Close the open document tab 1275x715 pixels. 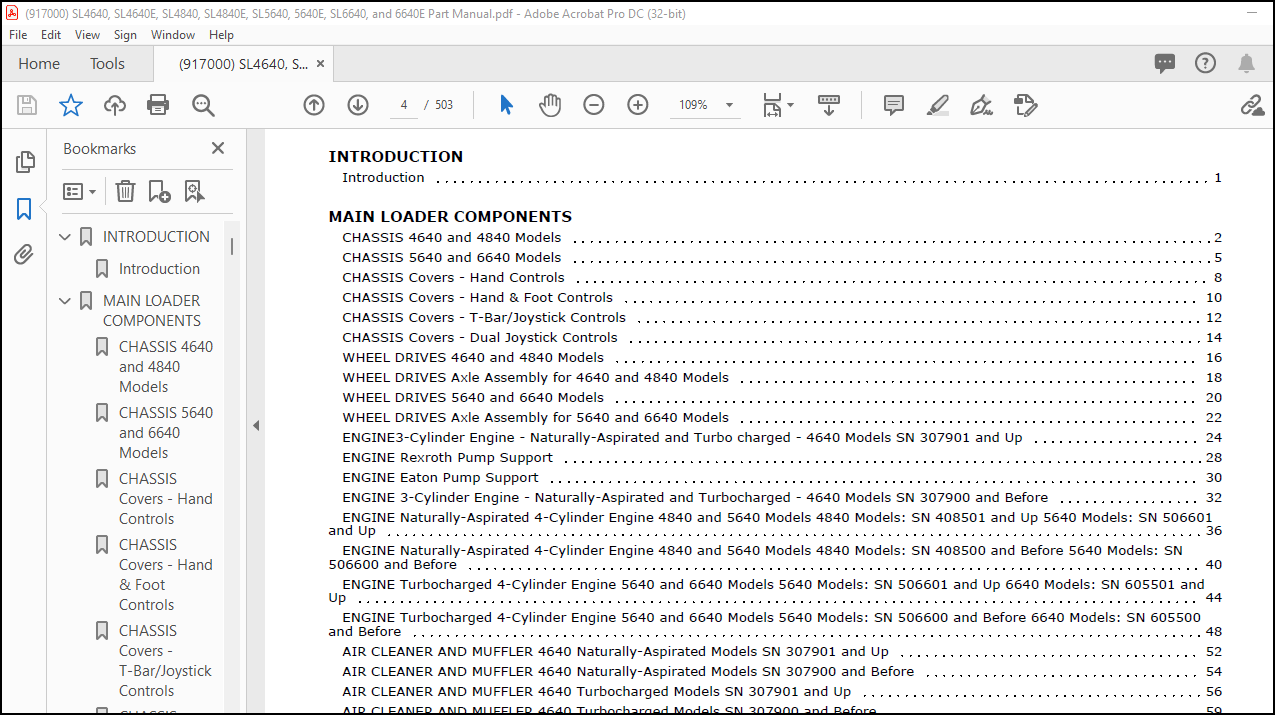(x=320, y=63)
